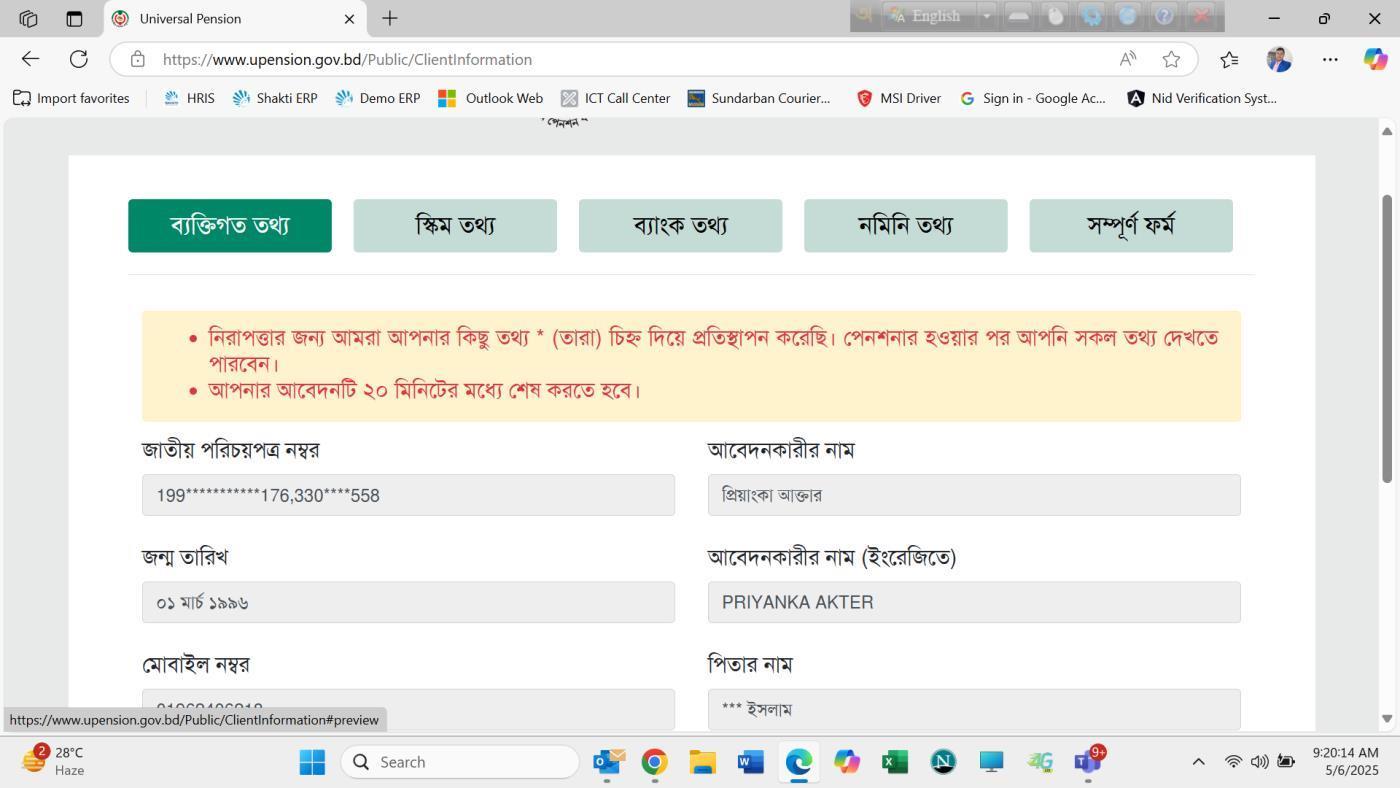
Task: Open File Explorer from the taskbar
Action: click(x=702, y=762)
